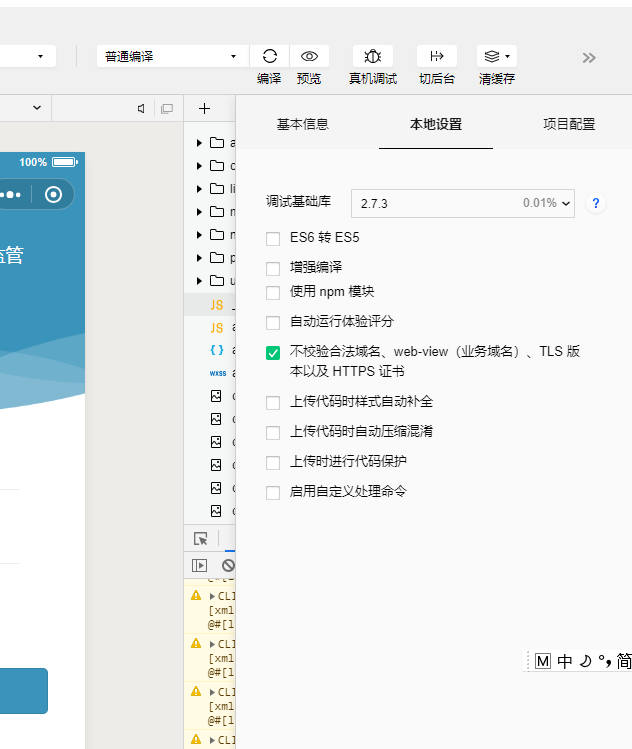Uncheck 不校验合法域名 checkbox

coord(273,353)
